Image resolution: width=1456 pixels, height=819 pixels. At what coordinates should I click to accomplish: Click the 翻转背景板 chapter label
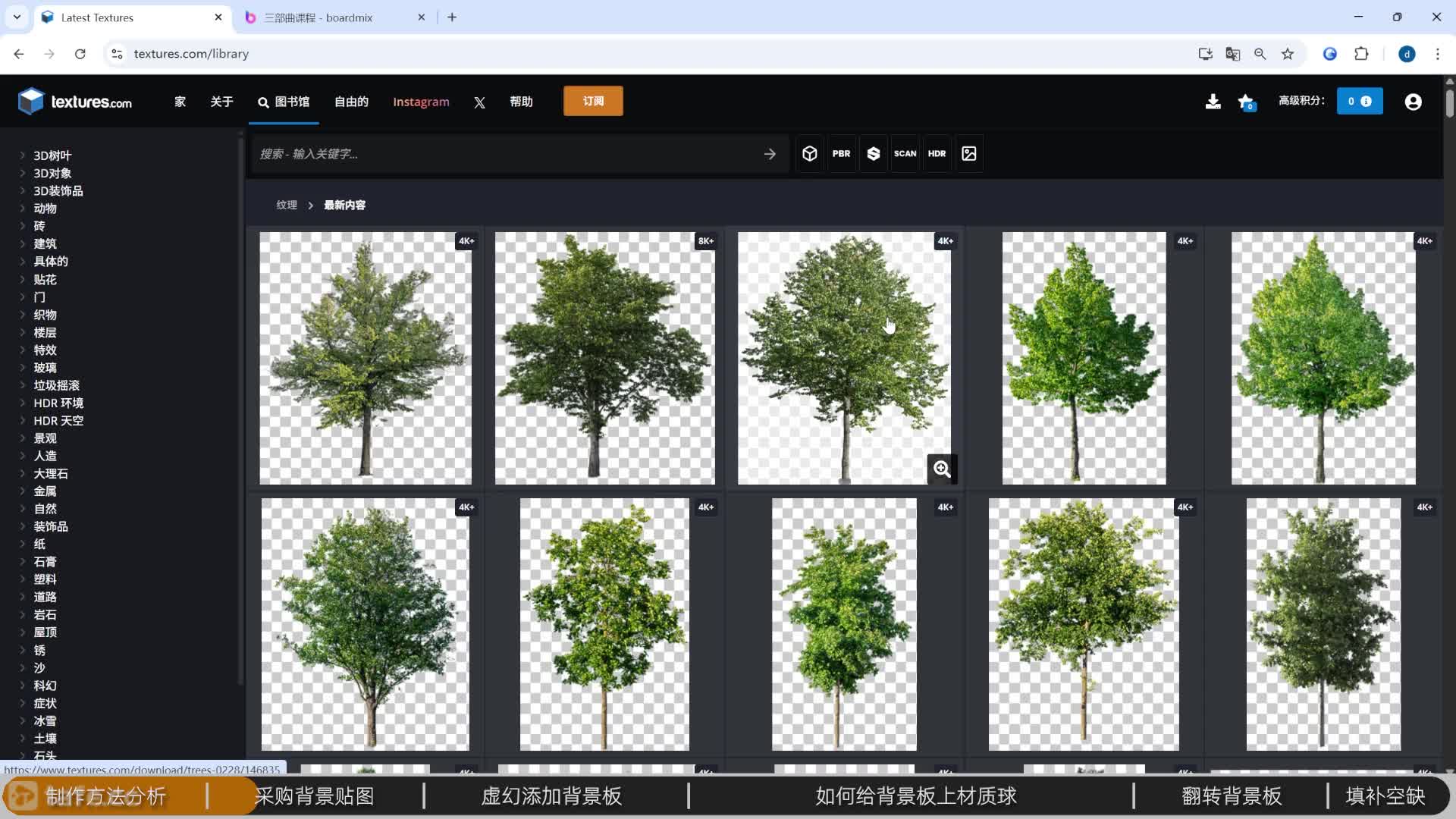(x=1232, y=796)
